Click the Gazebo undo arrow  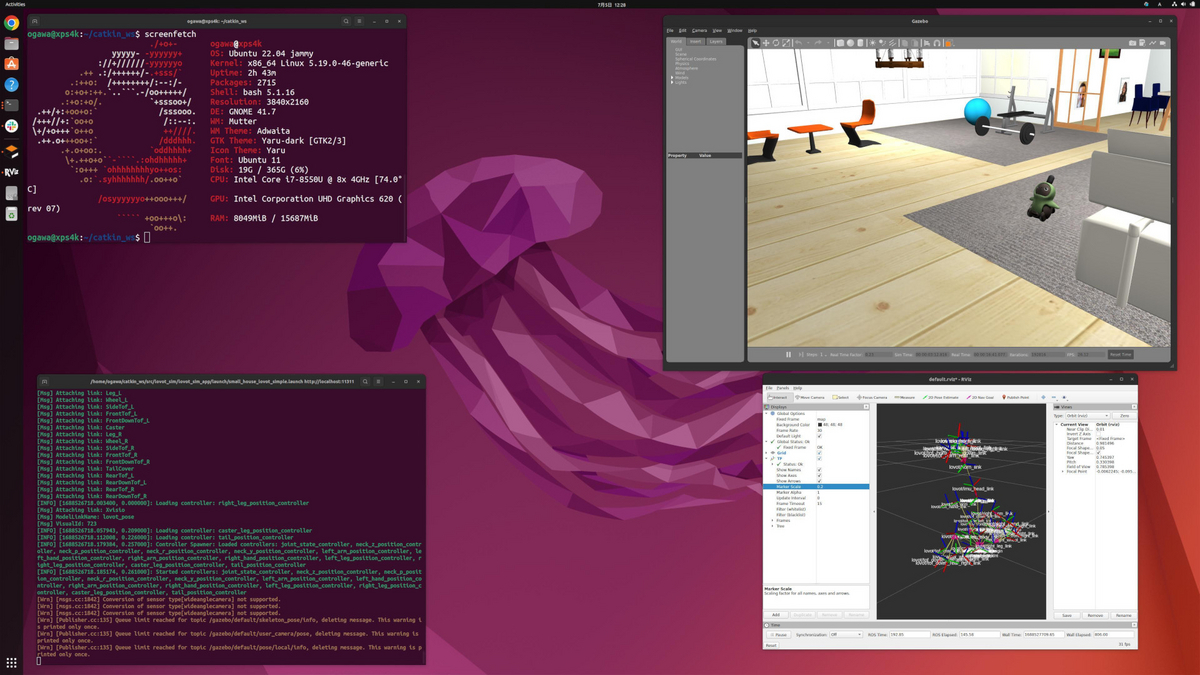(799, 43)
